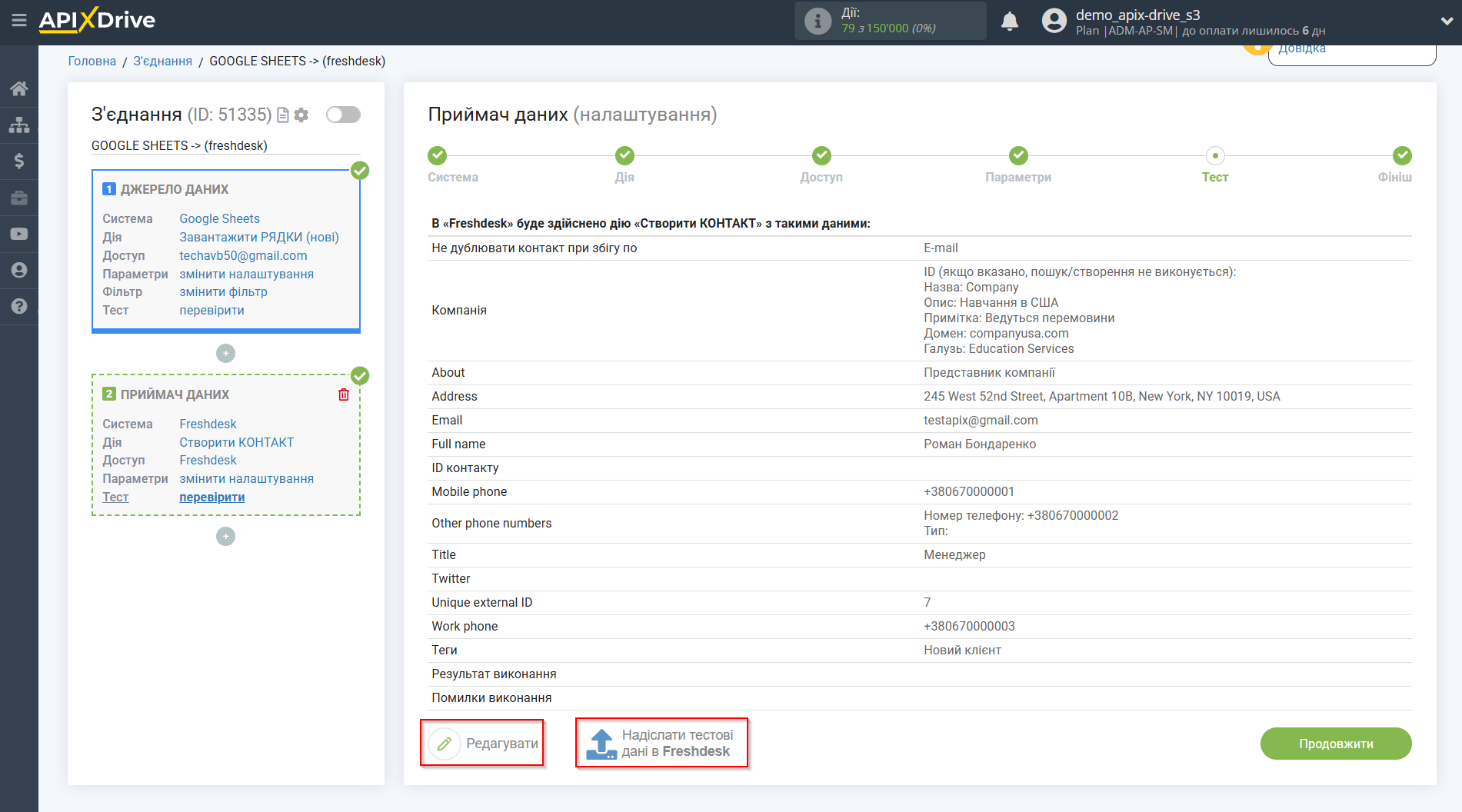Viewport: 1462px width, 812px height.
Task: Click the Новий клієнт tag value
Action: click(962, 650)
